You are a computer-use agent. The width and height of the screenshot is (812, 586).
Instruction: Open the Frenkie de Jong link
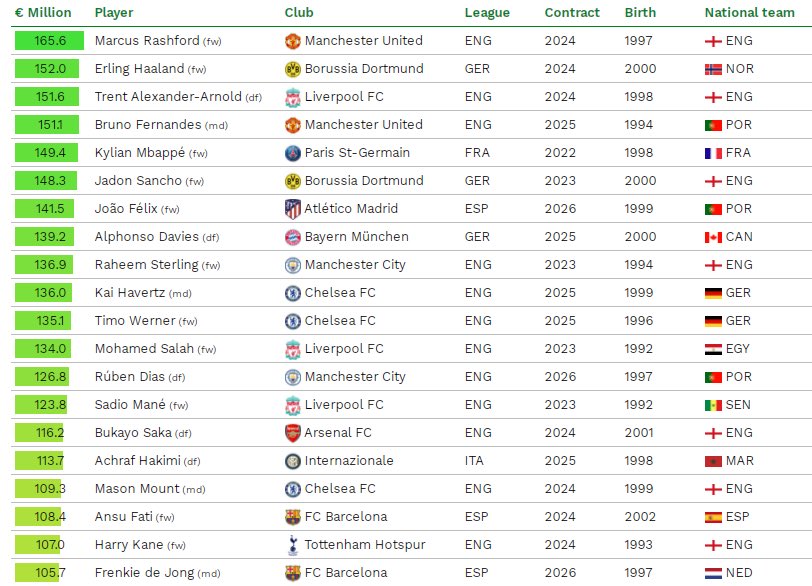point(144,573)
